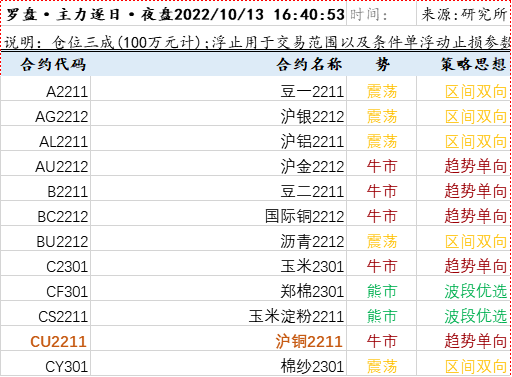512x377 pixels.
Task: Select cell BC2212
Action: pyautogui.click(x=46, y=213)
